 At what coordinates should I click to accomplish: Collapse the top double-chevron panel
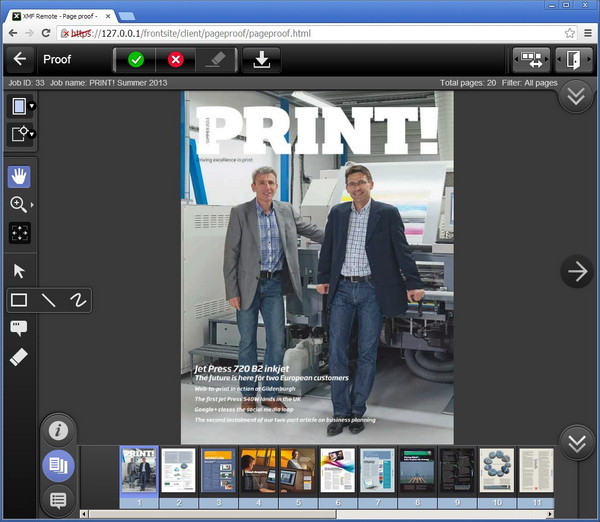[576, 95]
